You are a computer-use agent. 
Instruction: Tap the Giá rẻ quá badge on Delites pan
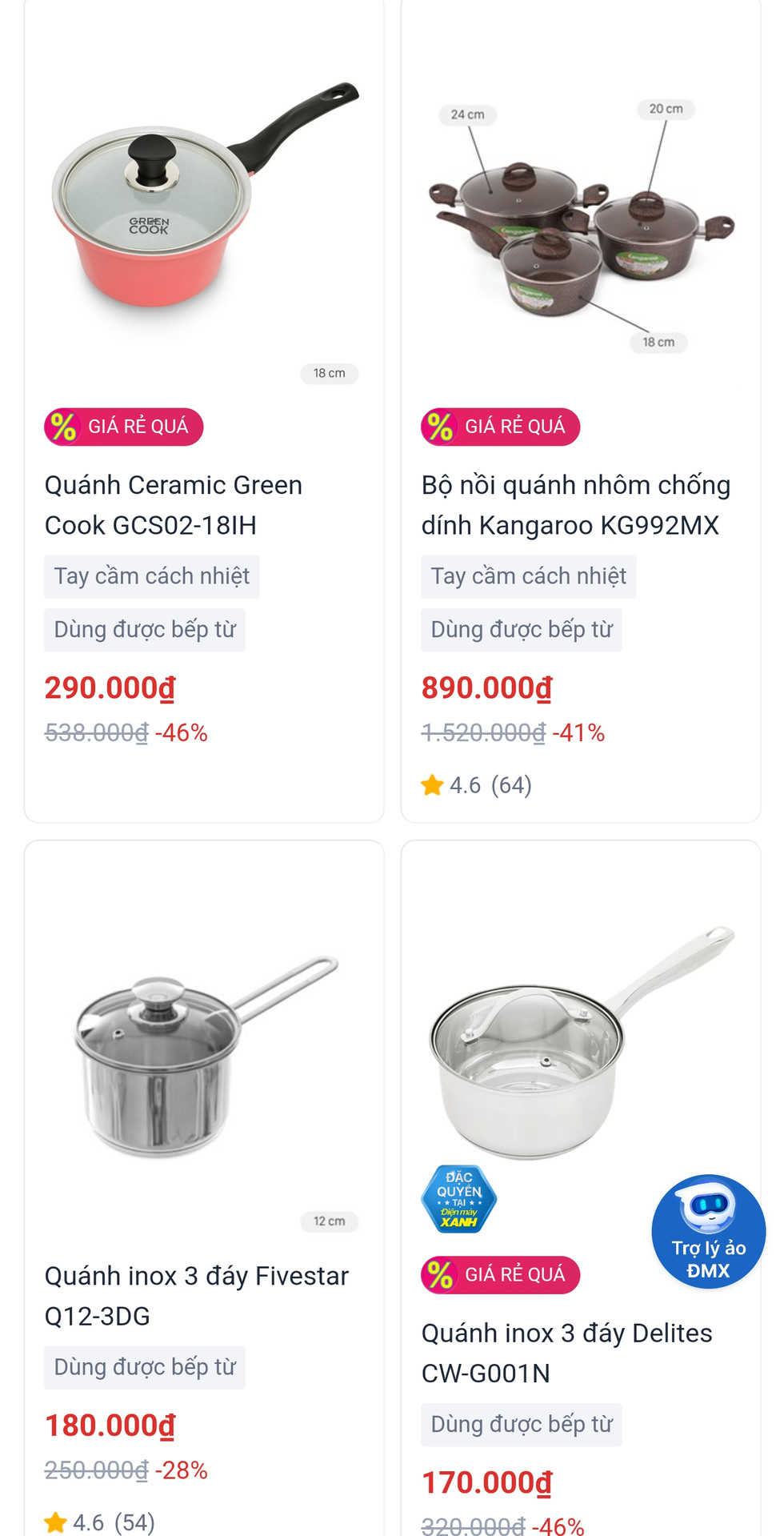click(501, 1275)
